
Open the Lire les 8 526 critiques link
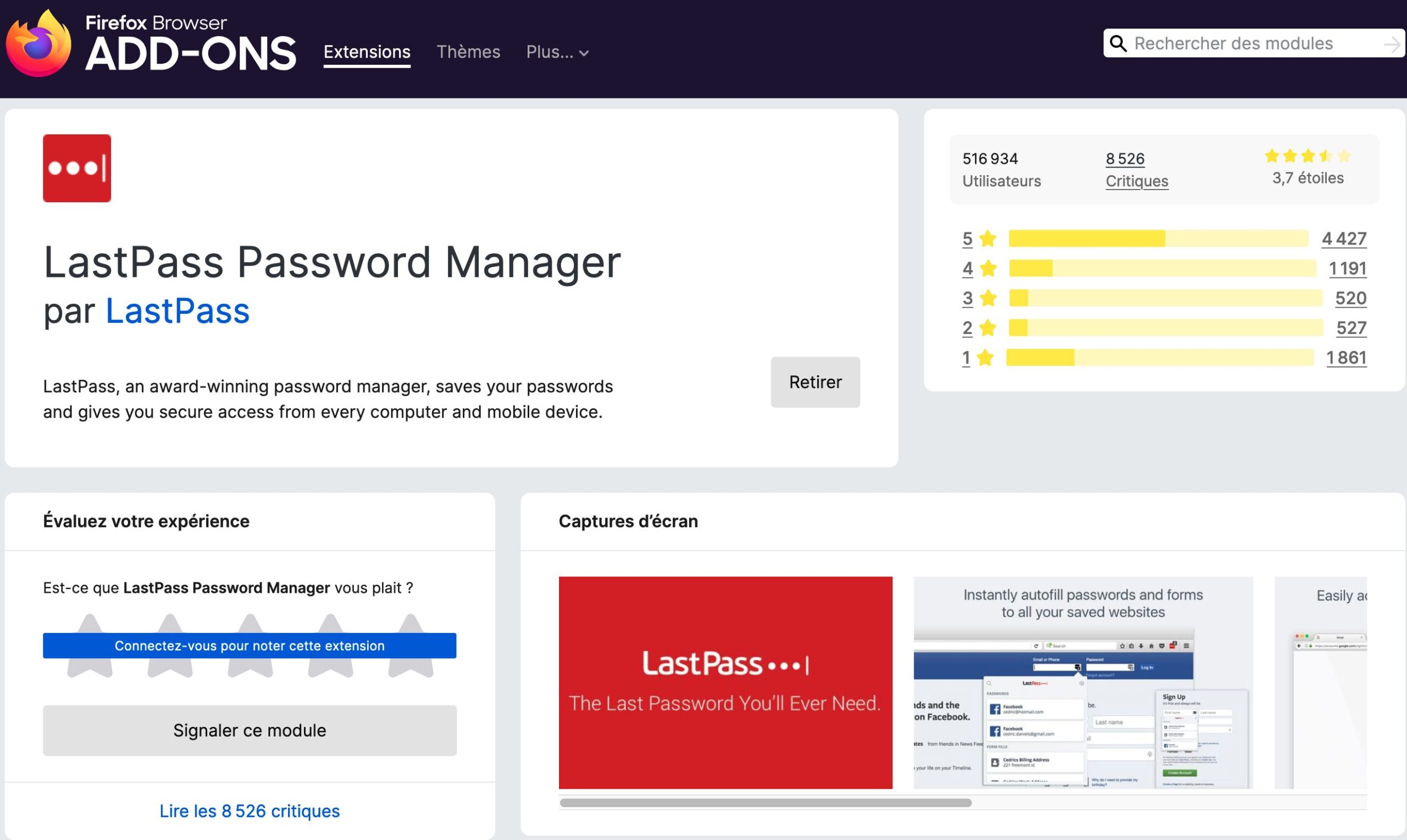[x=250, y=811]
